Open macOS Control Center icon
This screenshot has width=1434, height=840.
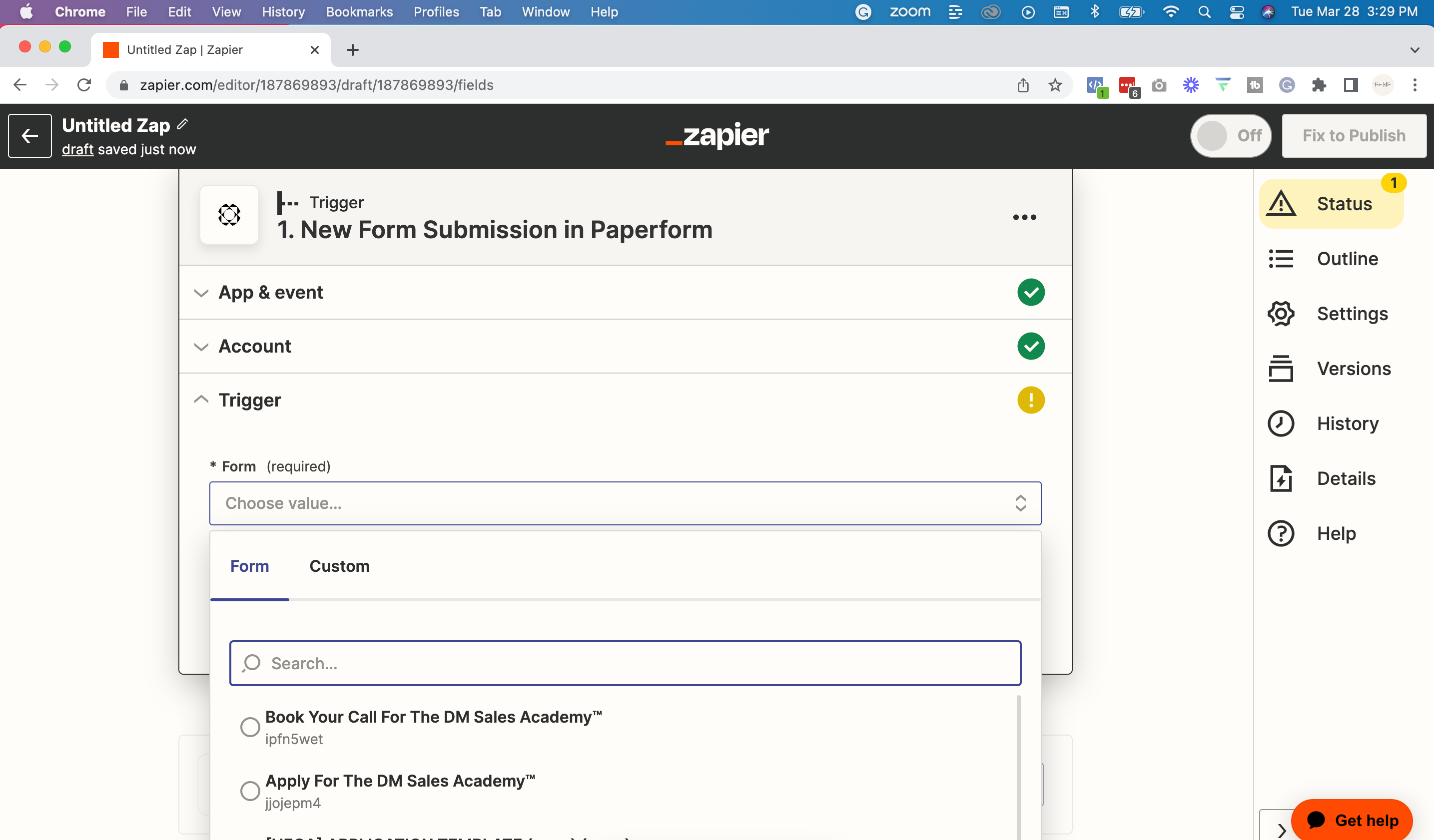[1237, 12]
